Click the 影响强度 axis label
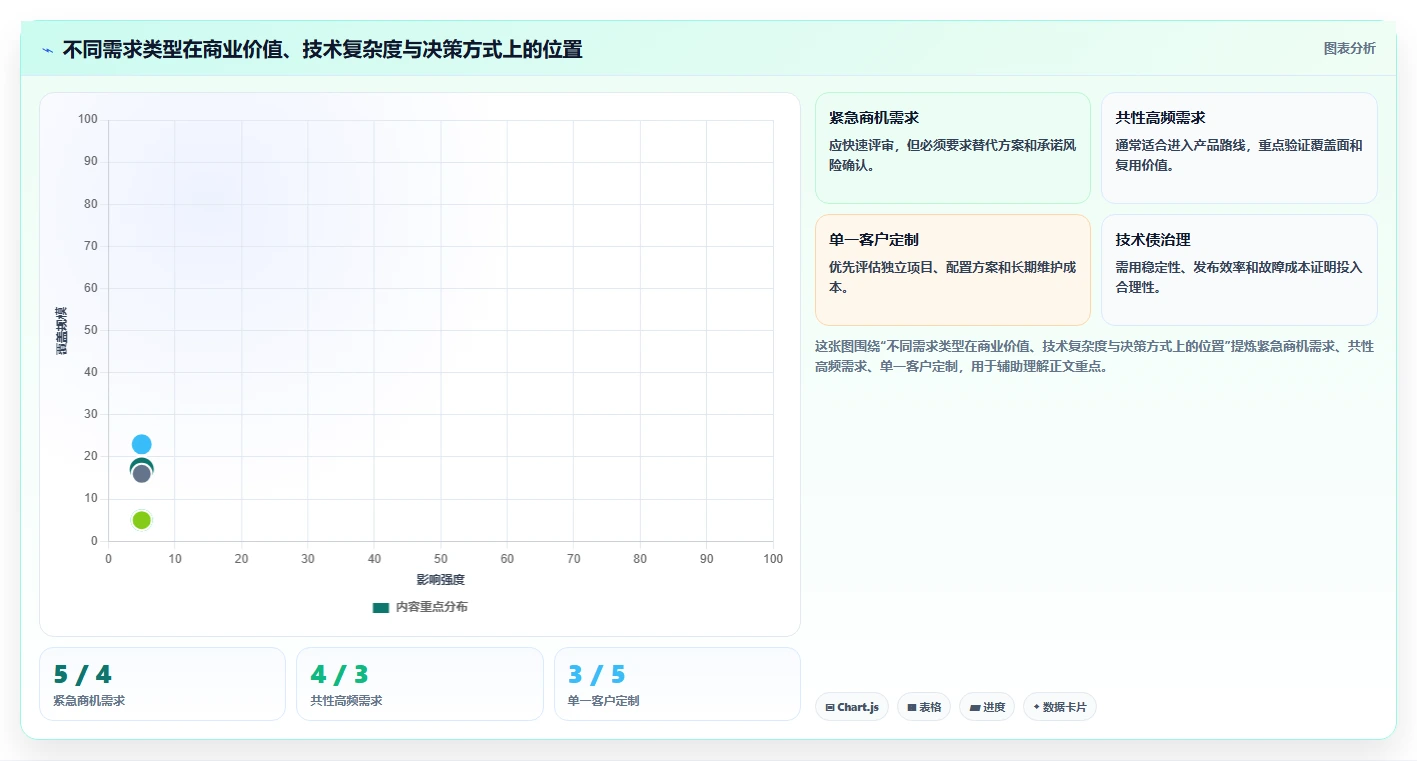The width and height of the screenshot is (1417, 761). tap(441, 580)
